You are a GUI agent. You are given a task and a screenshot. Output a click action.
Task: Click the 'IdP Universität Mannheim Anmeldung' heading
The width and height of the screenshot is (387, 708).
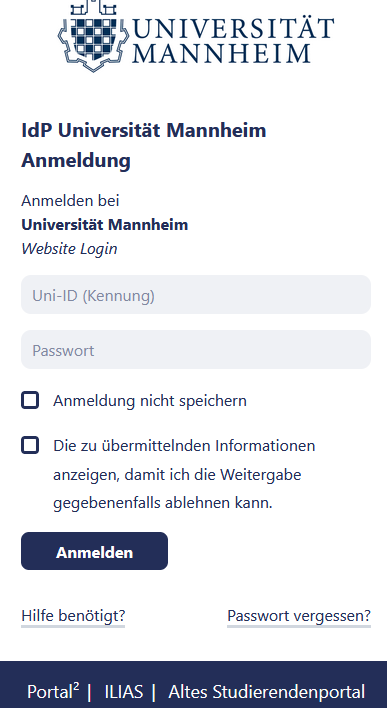(x=144, y=145)
